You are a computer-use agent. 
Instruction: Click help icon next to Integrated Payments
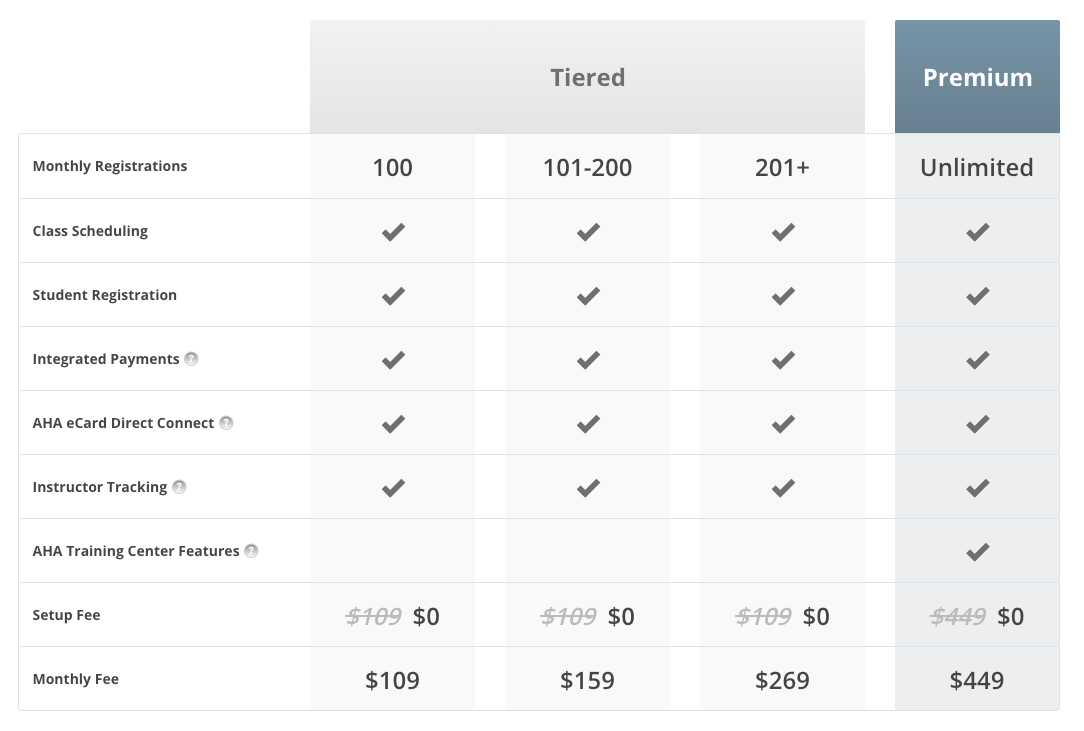(191, 359)
